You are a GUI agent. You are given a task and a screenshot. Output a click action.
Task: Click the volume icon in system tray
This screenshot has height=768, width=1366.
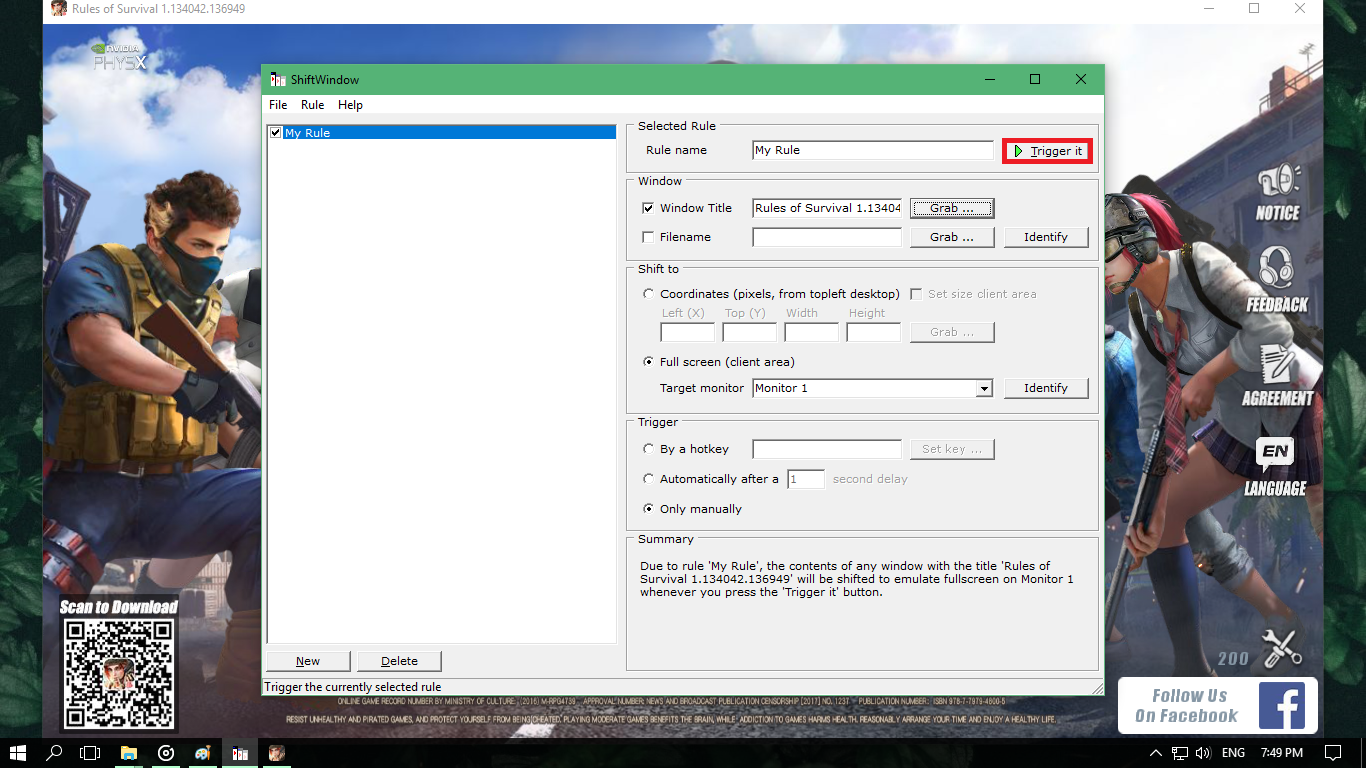pyautogui.click(x=1203, y=753)
